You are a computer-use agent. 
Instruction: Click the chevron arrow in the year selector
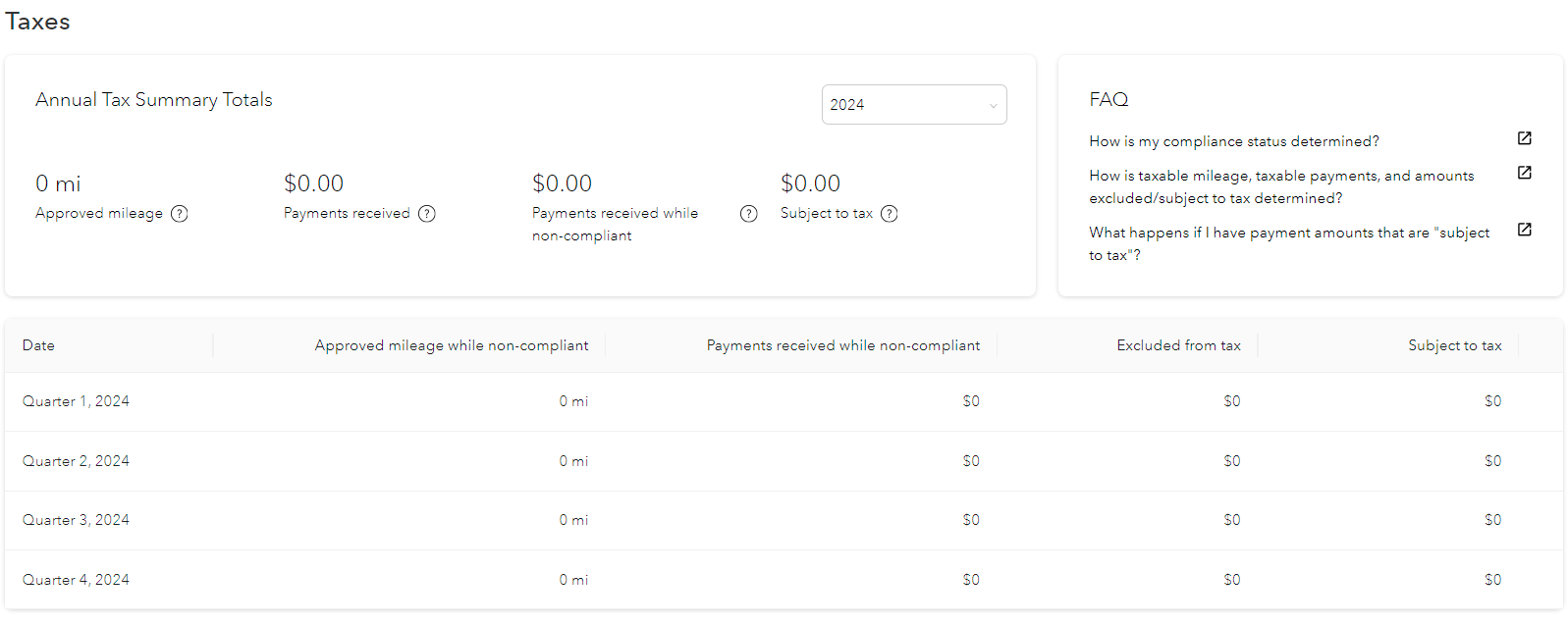[993, 106]
